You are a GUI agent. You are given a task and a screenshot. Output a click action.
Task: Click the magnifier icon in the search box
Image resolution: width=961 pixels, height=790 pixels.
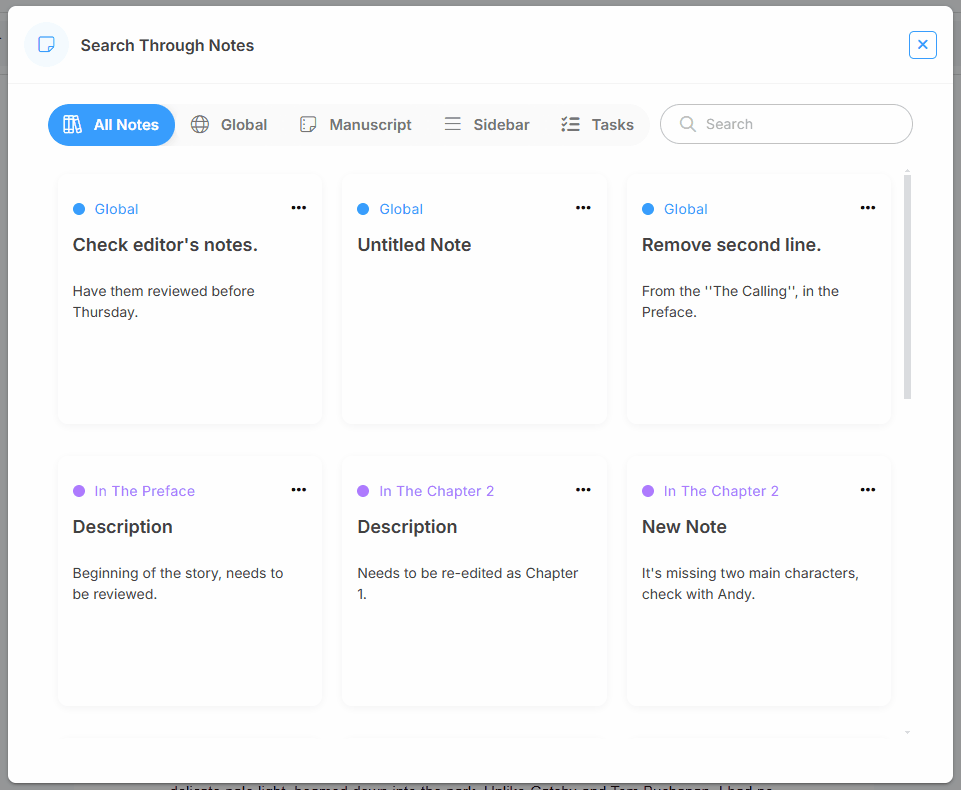tap(687, 124)
